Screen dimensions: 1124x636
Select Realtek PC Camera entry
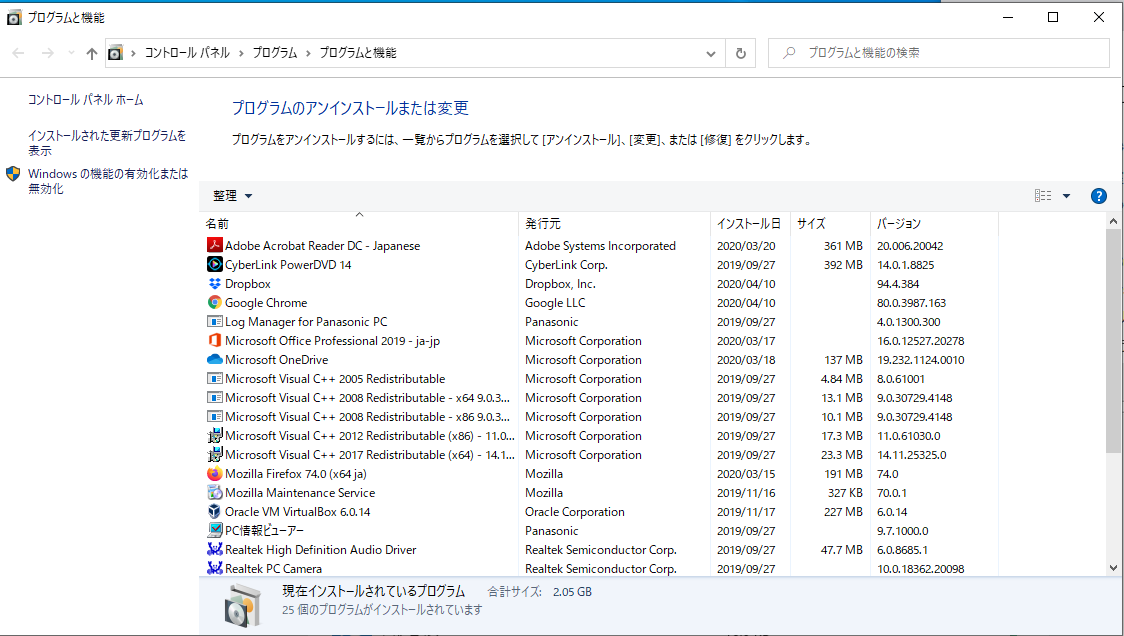(273, 568)
